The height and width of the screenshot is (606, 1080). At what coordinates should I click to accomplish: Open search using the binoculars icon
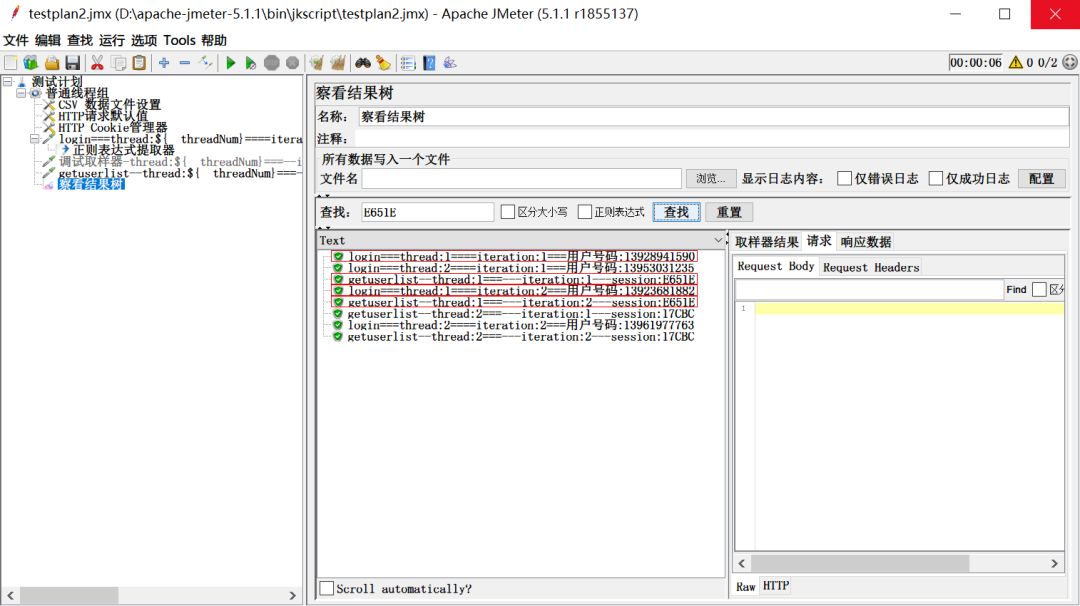[362, 62]
